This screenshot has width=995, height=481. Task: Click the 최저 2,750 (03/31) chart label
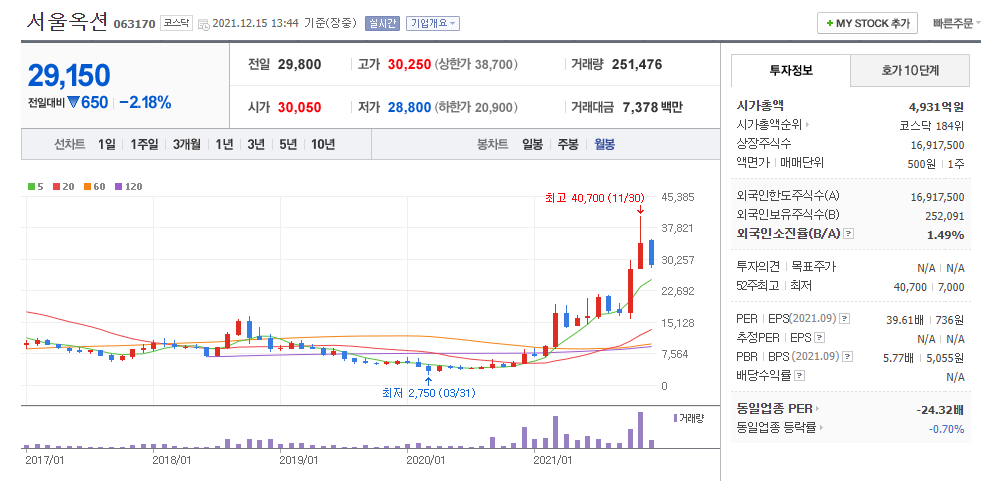[x=428, y=393]
